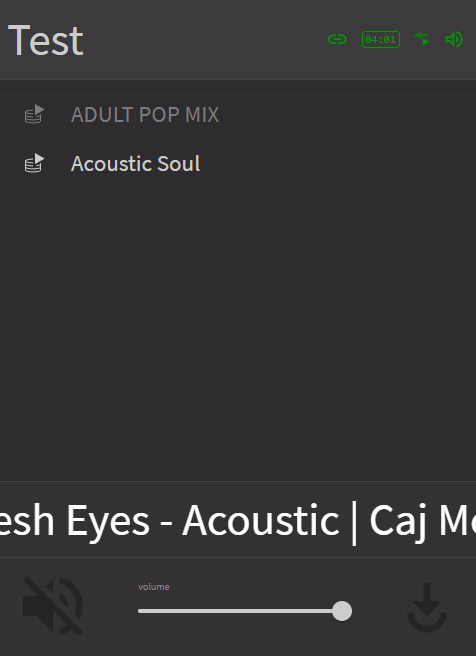
Task: Click the volume slider handle
Action: pyautogui.click(x=342, y=611)
